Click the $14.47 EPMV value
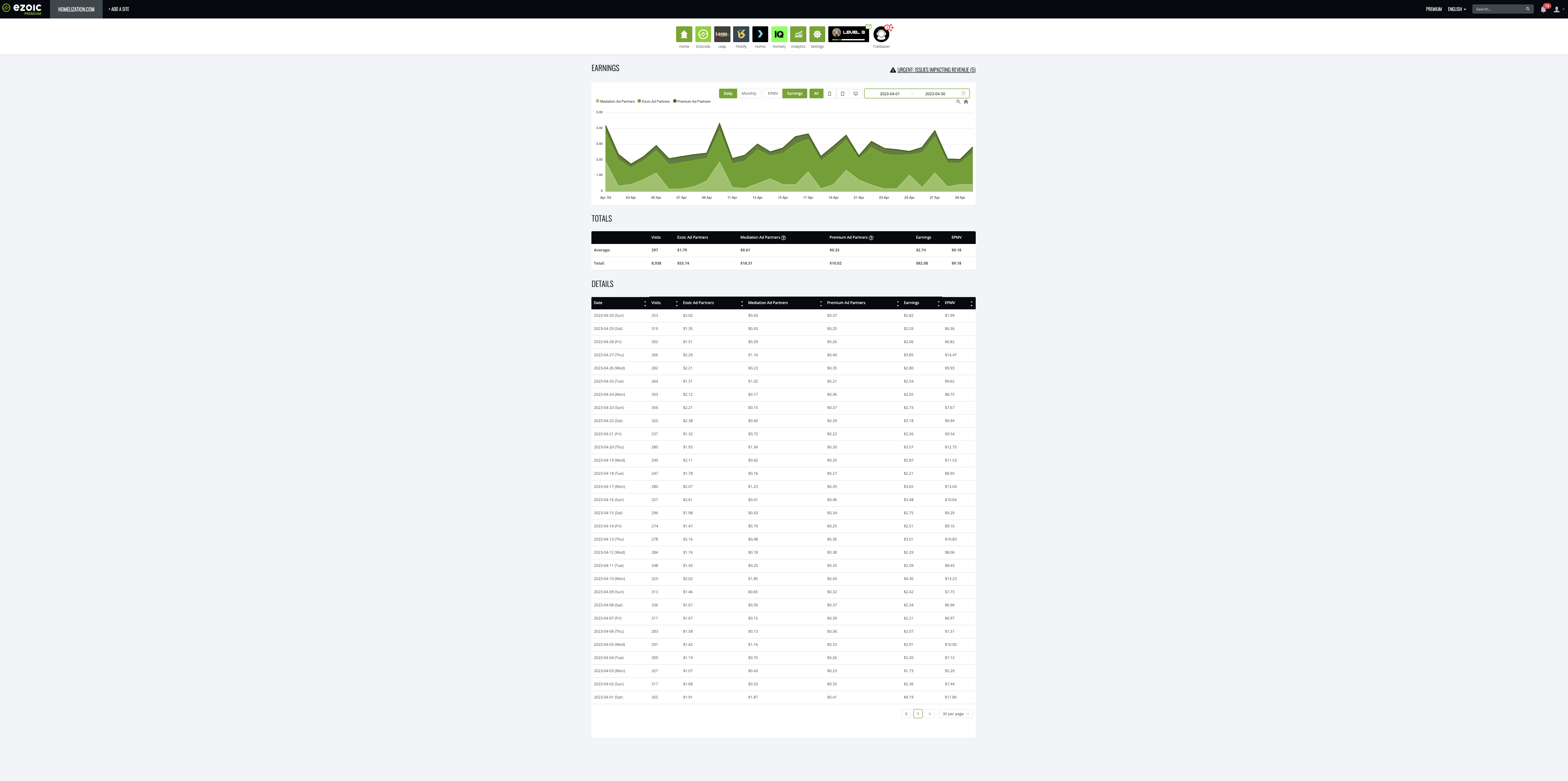Viewport: 1568px width, 781px height. click(950, 355)
